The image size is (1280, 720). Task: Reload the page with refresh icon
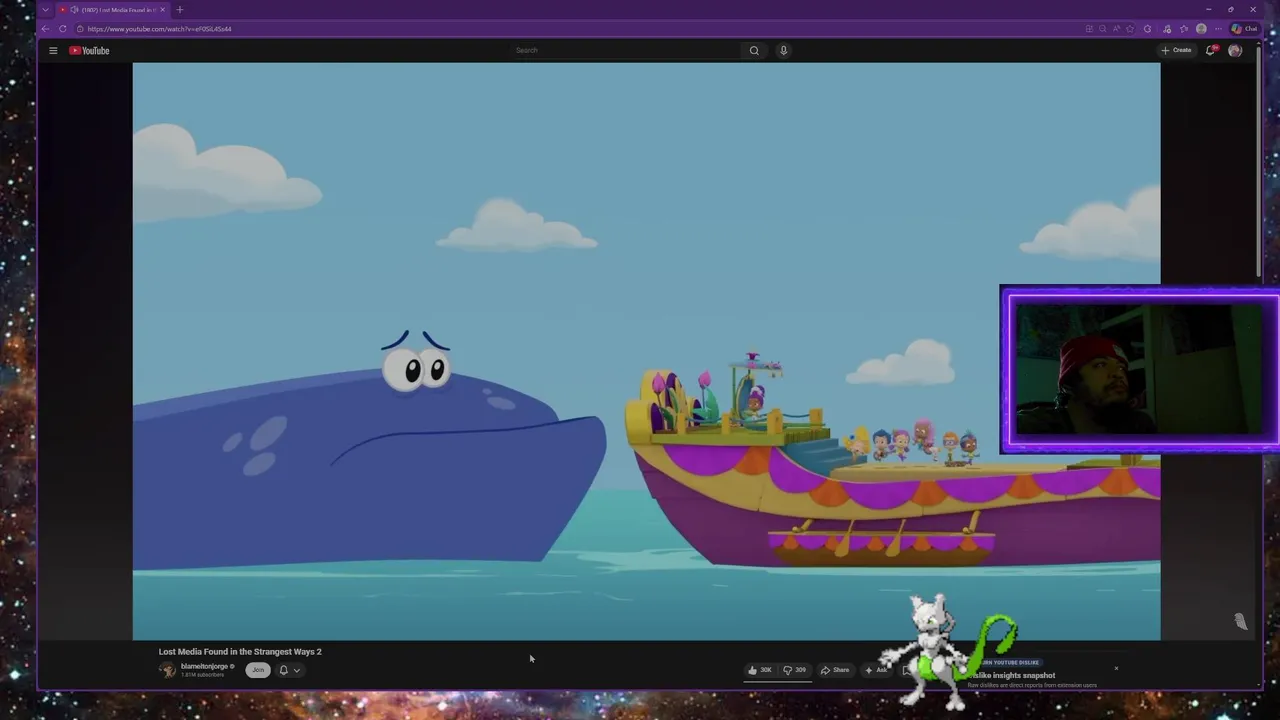[62, 29]
